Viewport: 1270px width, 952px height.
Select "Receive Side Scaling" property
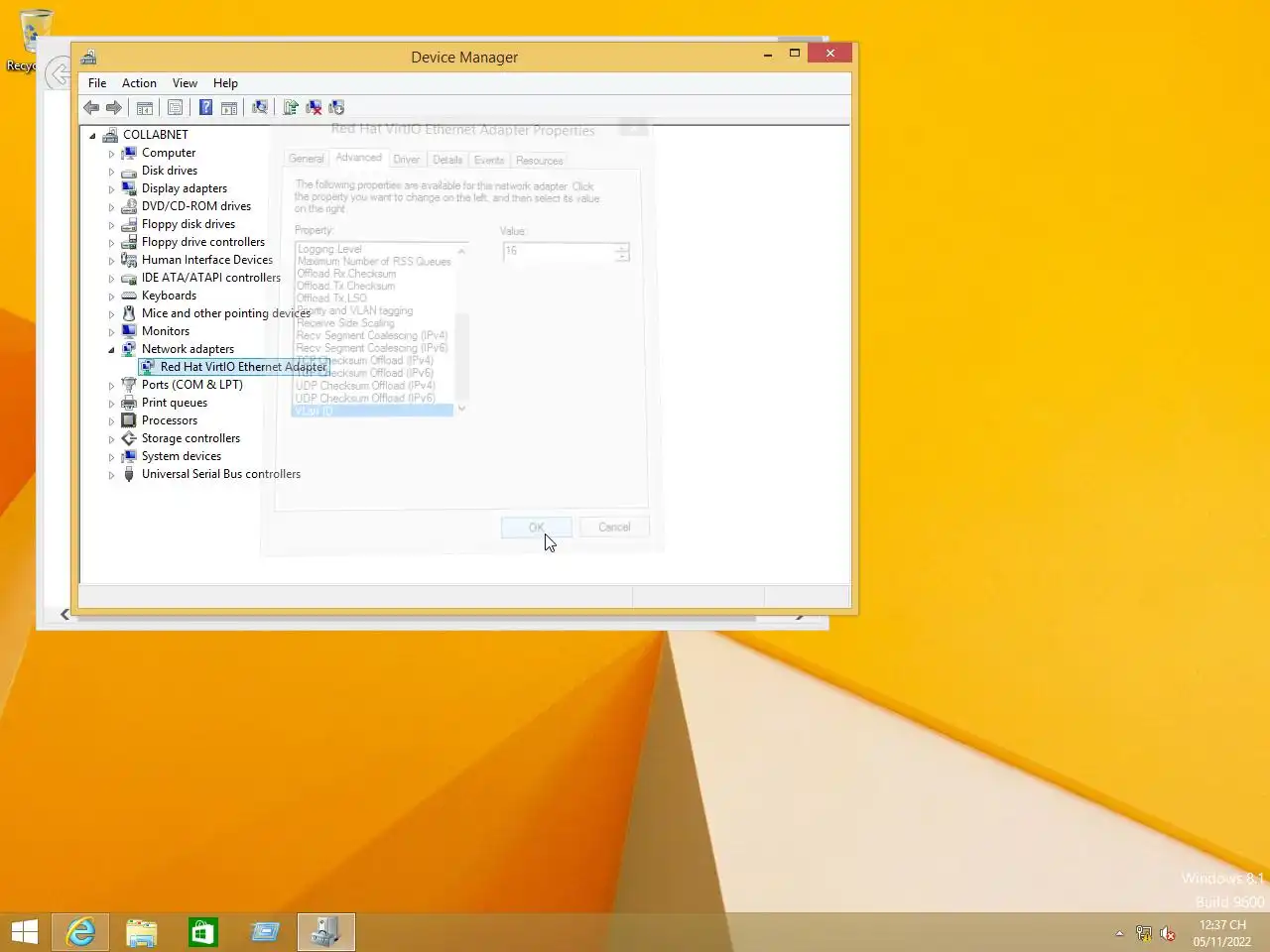(x=345, y=323)
